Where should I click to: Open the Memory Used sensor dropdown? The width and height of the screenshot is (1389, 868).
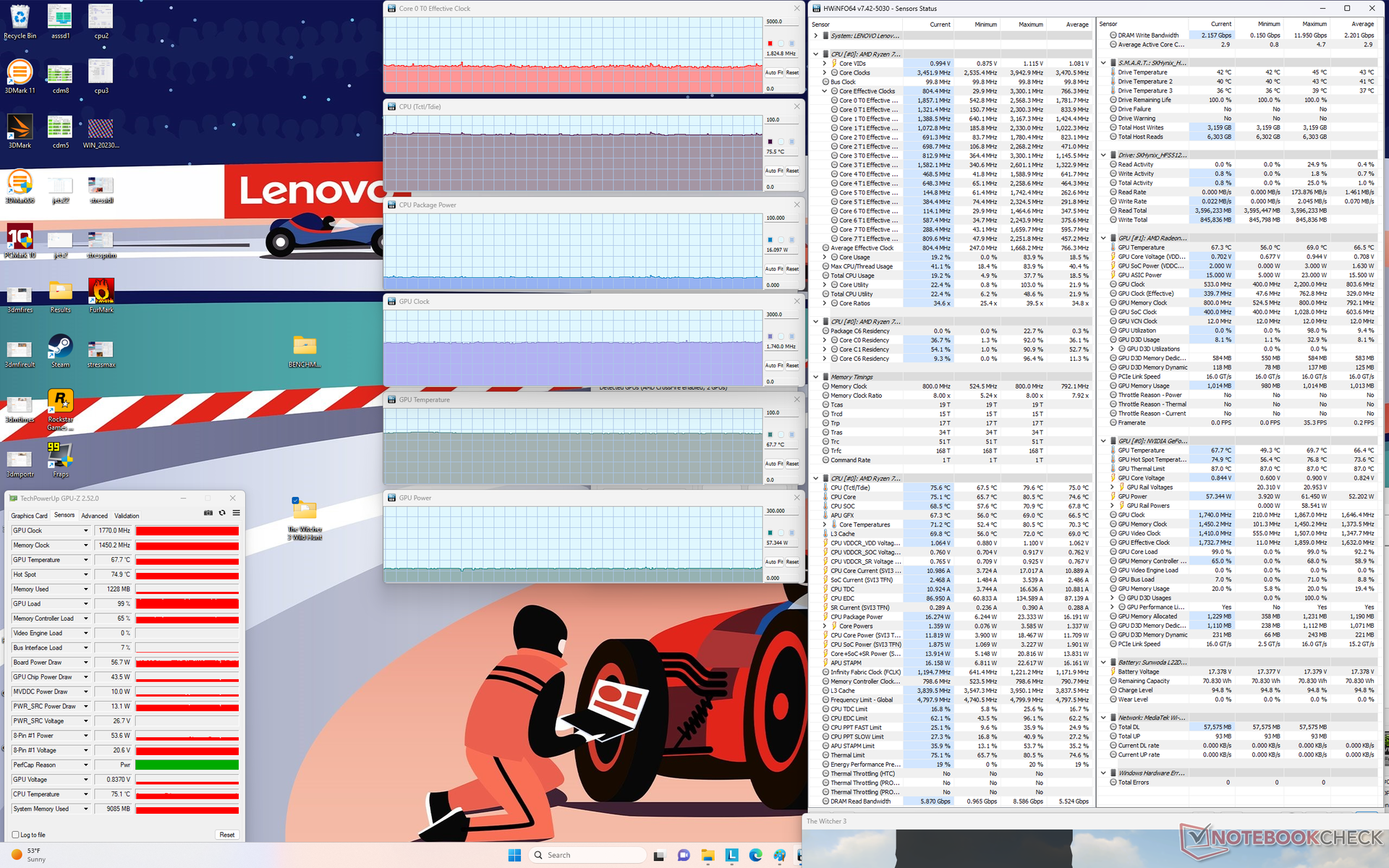point(85,590)
